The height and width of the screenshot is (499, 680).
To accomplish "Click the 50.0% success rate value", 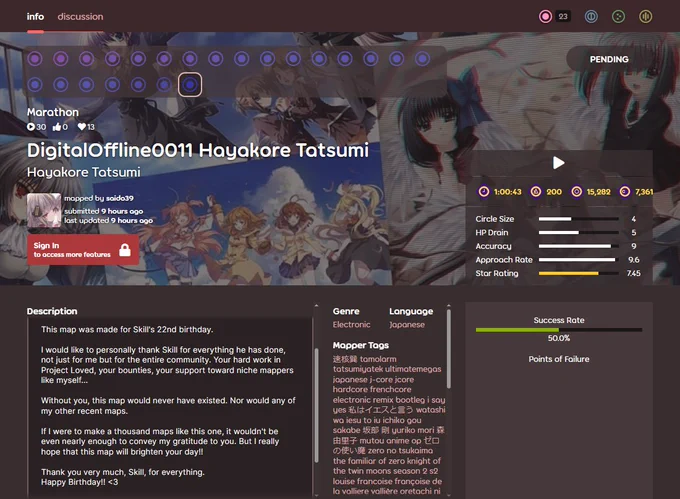I will [559, 338].
